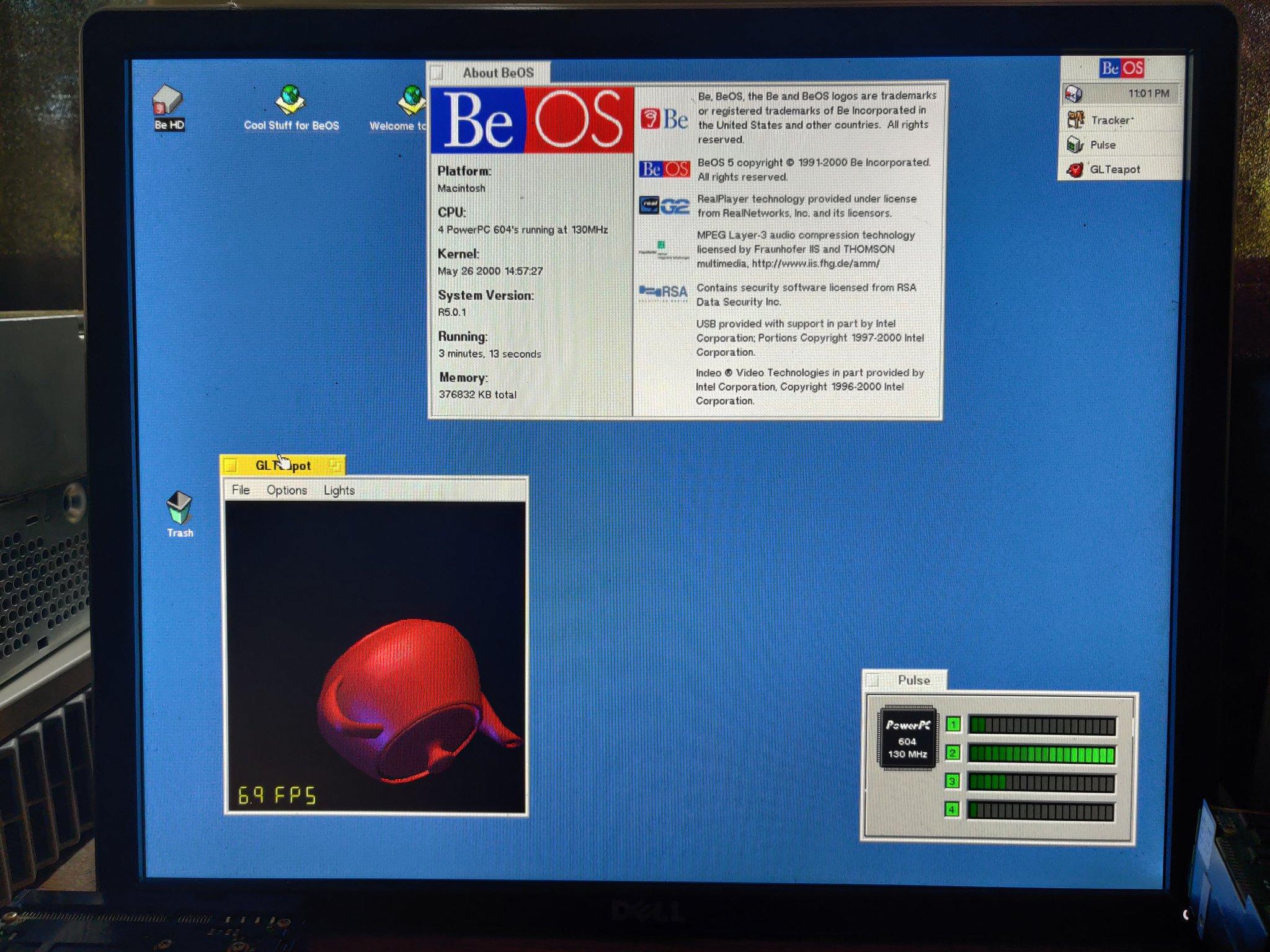Open the File menu in GLTeapot
This screenshot has width=1270, height=952.
point(241,490)
